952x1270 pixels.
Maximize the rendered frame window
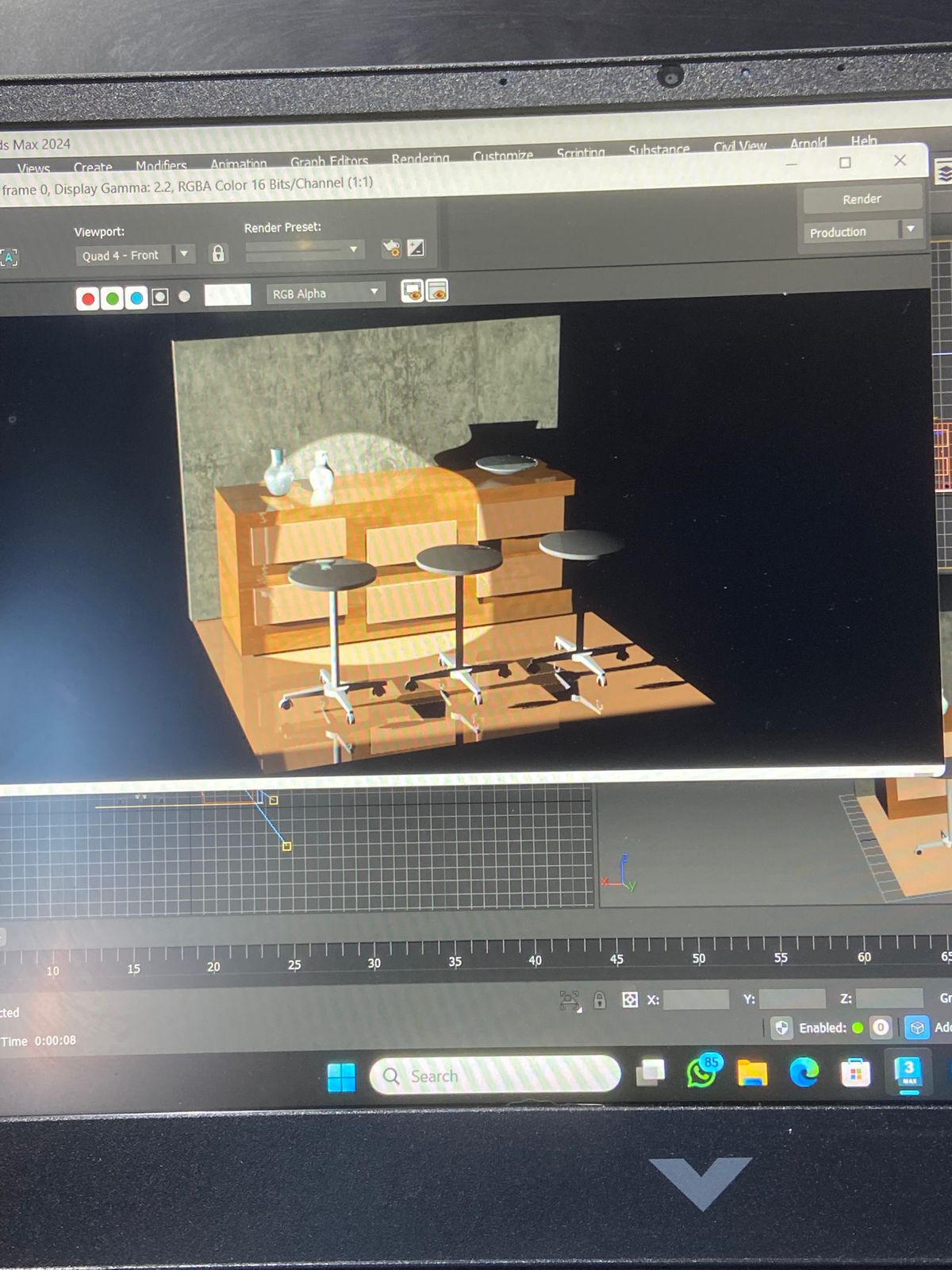[845, 162]
